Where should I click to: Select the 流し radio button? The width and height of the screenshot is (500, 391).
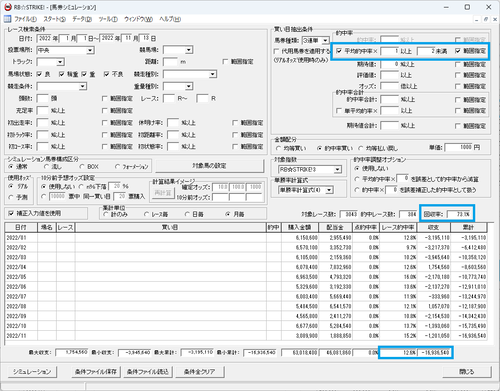(x=47, y=166)
